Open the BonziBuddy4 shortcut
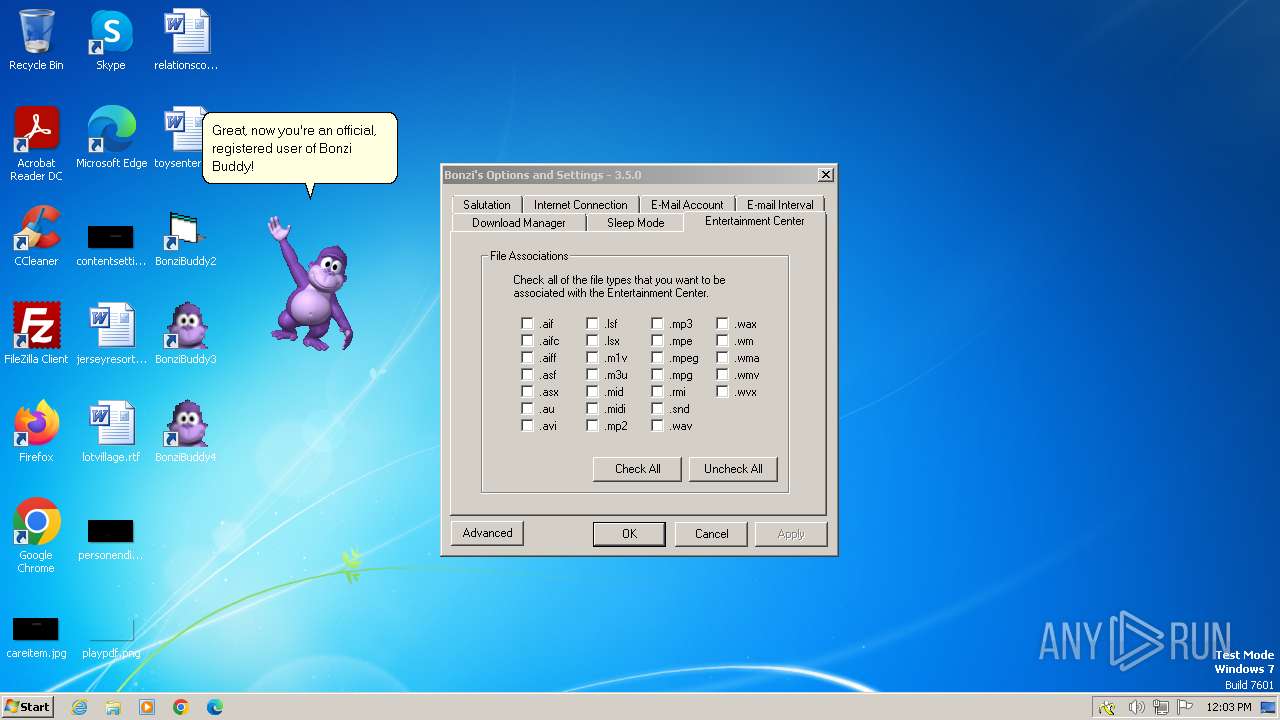 (x=186, y=432)
